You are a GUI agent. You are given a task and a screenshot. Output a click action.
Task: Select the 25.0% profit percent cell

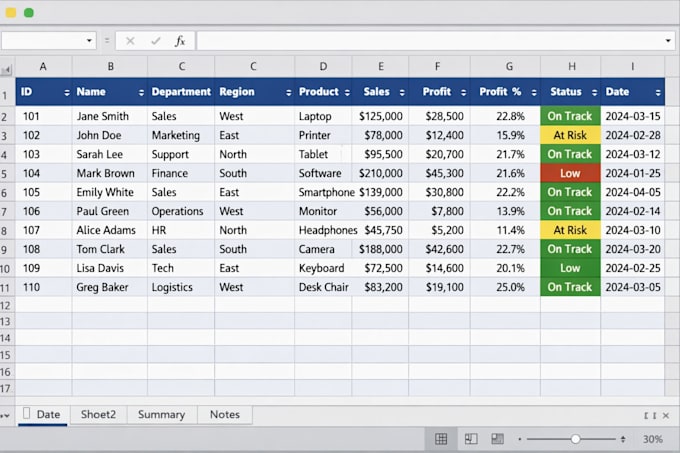tap(506, 287)
